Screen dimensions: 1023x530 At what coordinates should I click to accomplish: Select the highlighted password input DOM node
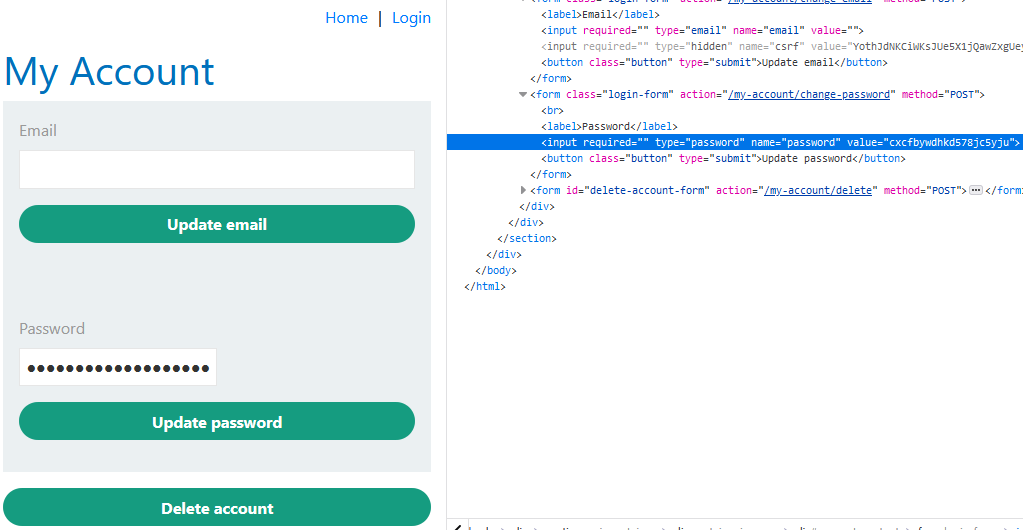(780, 143)
